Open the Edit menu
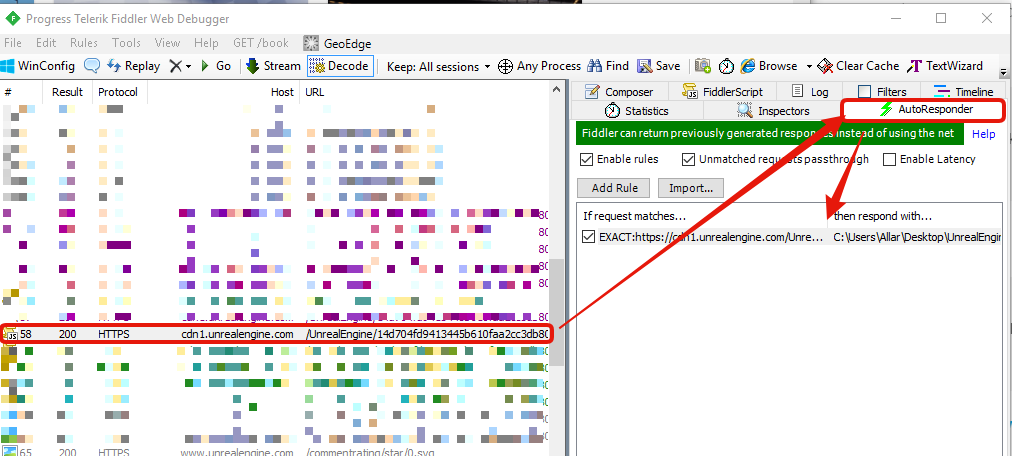 point(46,43)
